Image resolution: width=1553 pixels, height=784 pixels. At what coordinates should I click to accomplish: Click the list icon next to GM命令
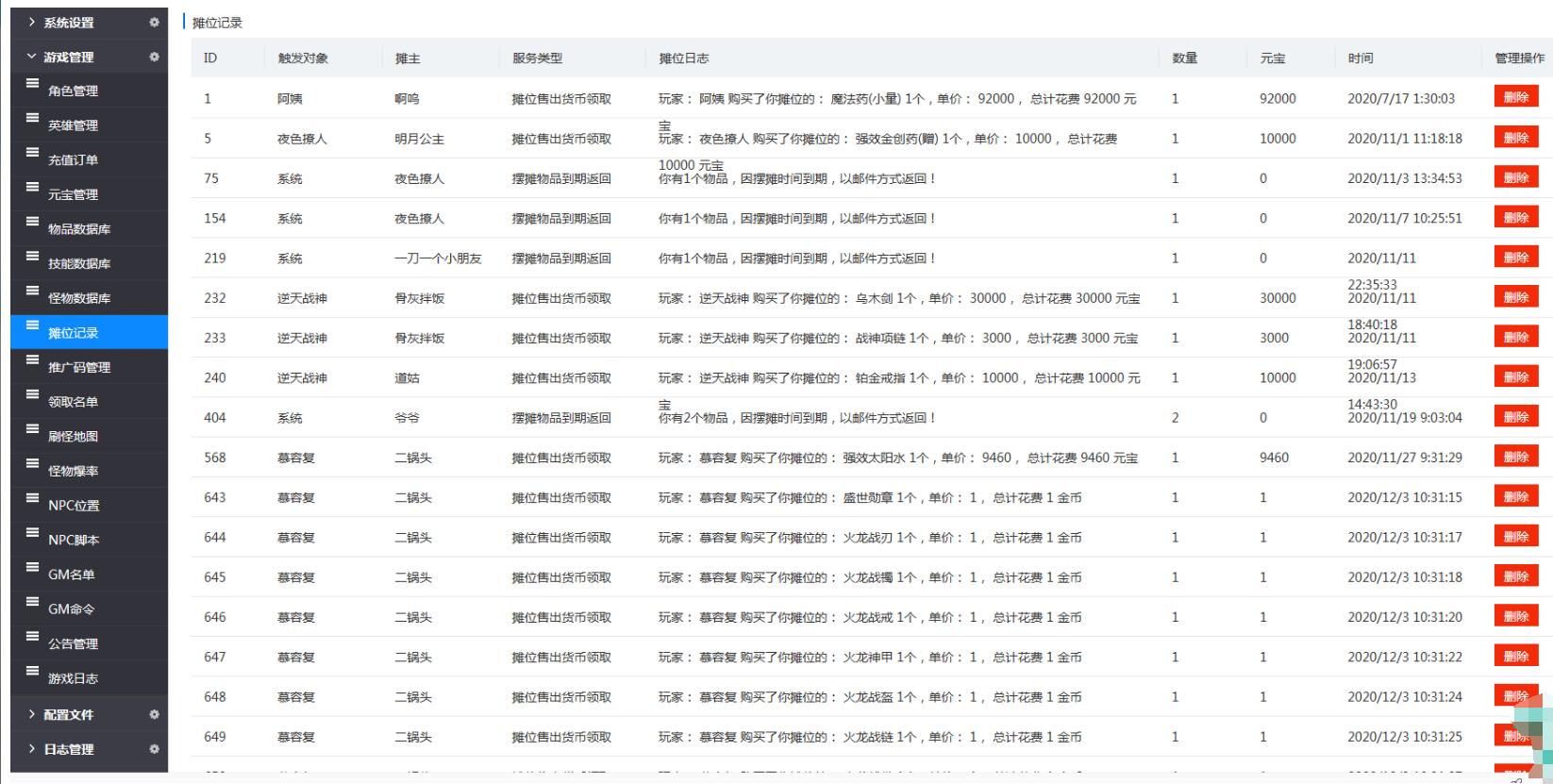[x=33, y=602]
